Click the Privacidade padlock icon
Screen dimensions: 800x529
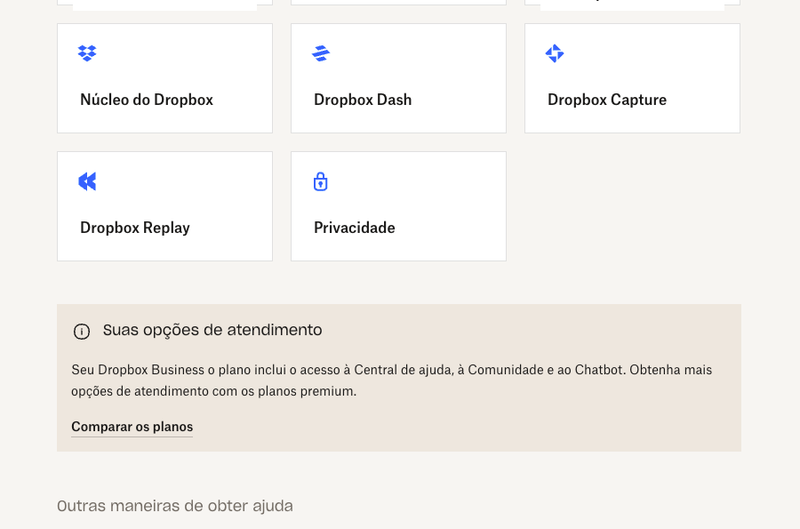(320, 181)
